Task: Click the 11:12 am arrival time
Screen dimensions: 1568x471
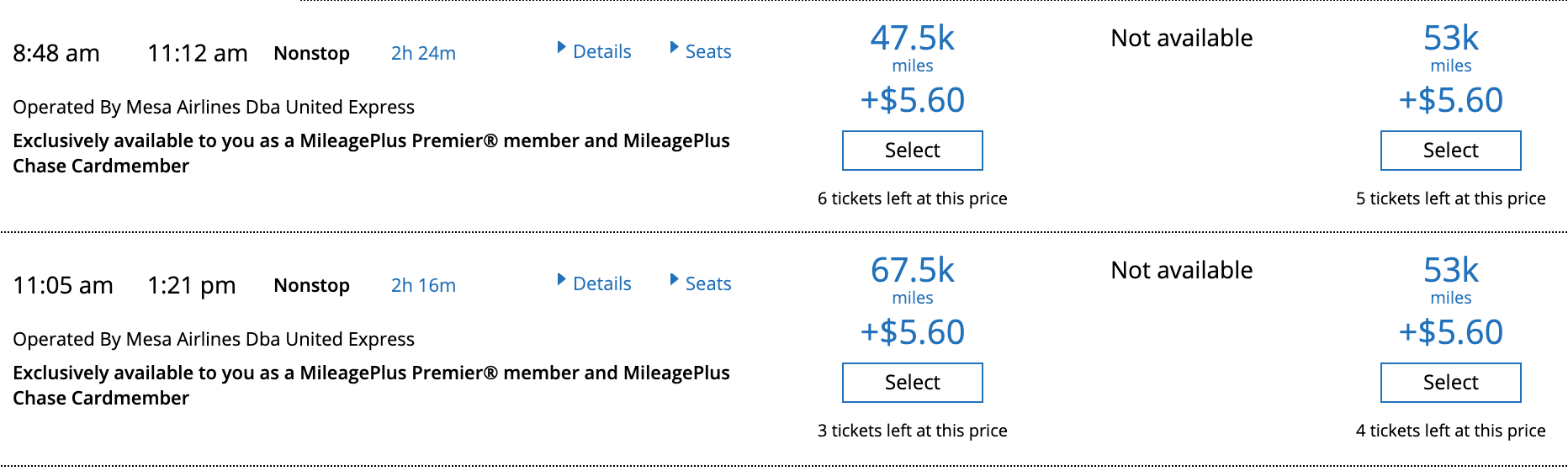Action: pyautogui.click(x=198, y=53)
